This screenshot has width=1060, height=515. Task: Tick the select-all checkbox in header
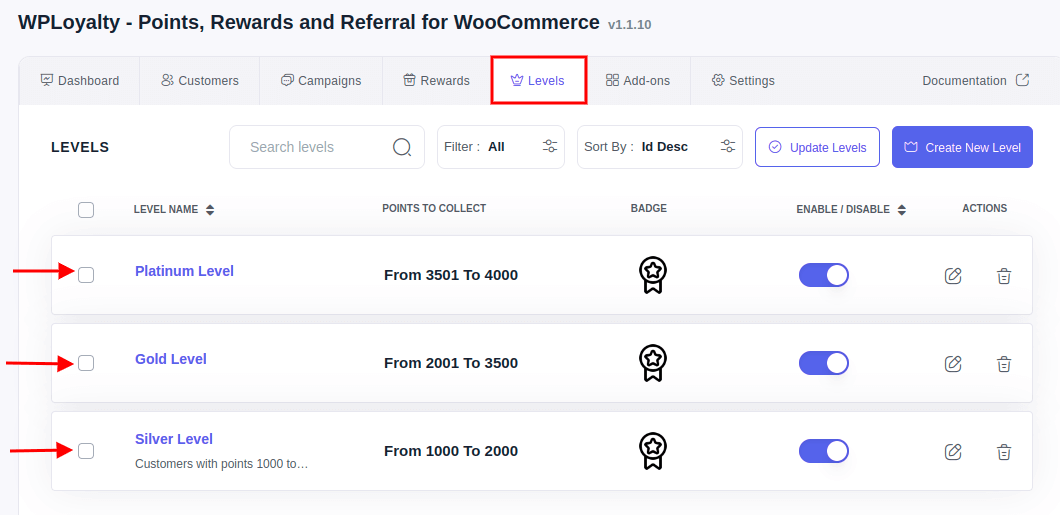click(86, 210)
